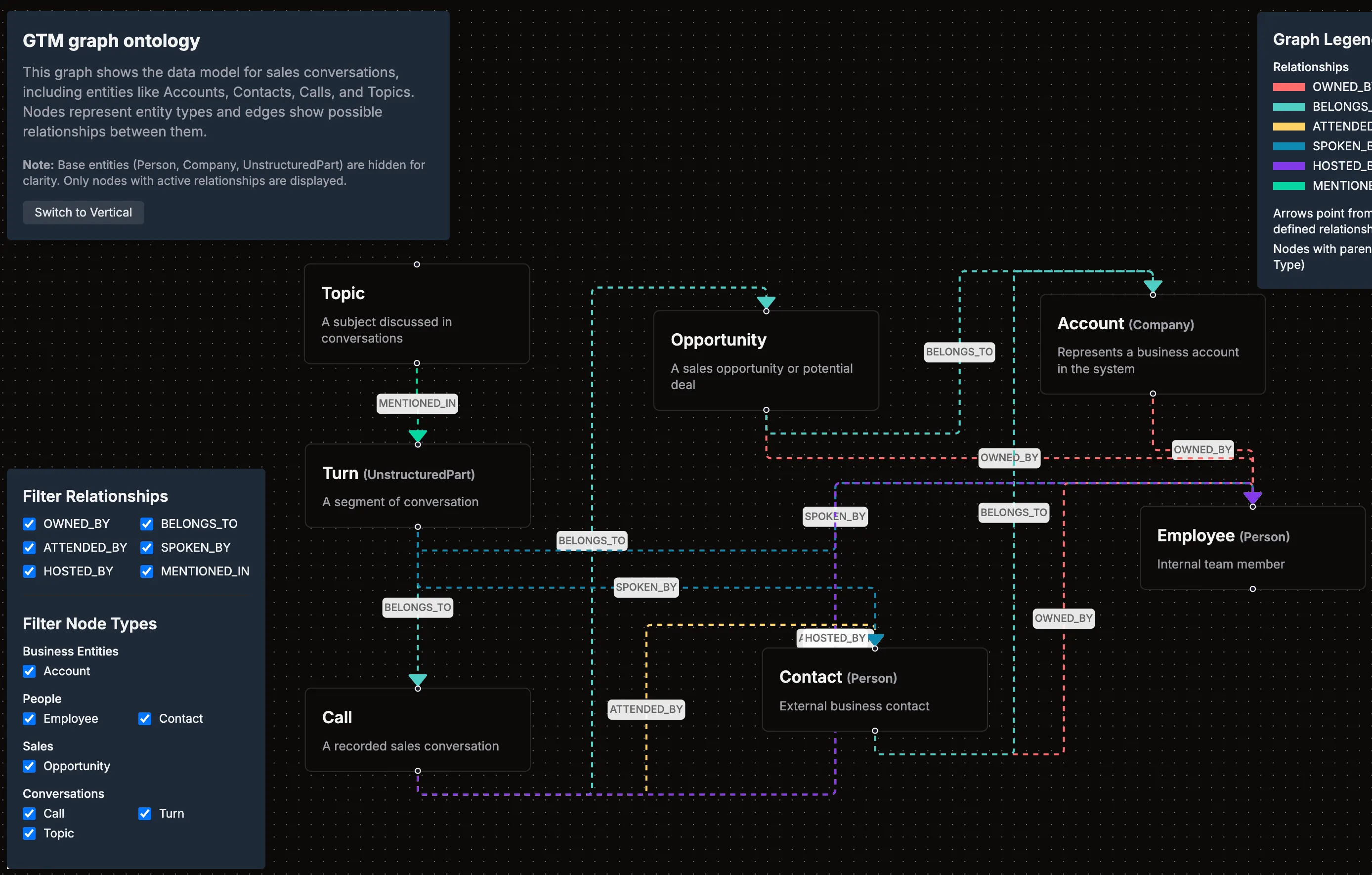Toggle the SPOKEN_BY relationship checkbox
This screenshot has height=875, width=1372.
pyautogui.click(x=146, y=547)
